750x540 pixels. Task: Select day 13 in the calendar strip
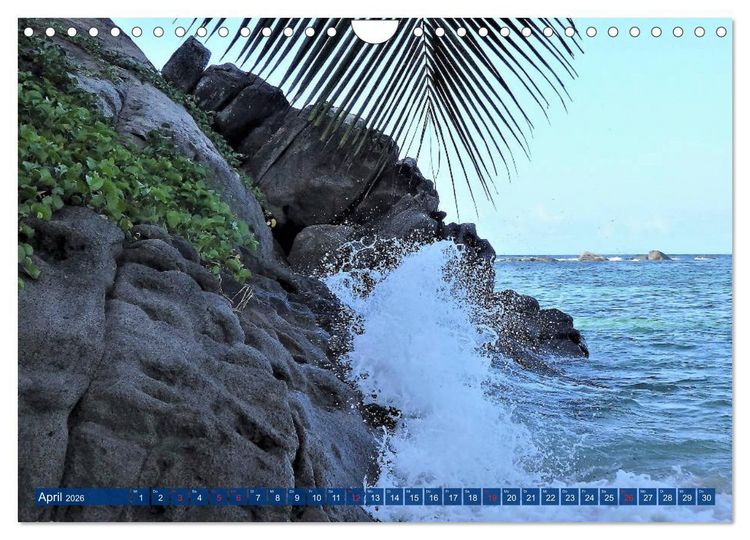pos(375,497)
